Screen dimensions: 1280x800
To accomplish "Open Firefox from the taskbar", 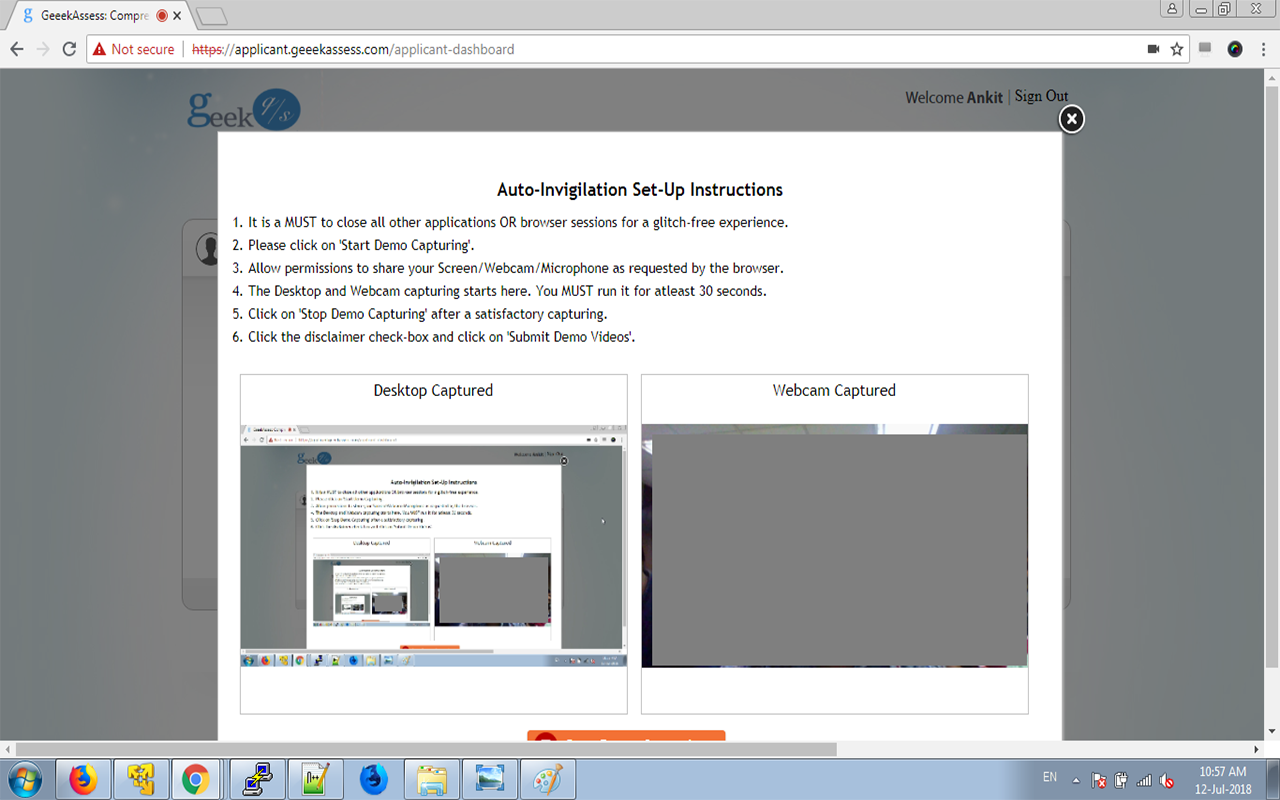I will point(83,779).
